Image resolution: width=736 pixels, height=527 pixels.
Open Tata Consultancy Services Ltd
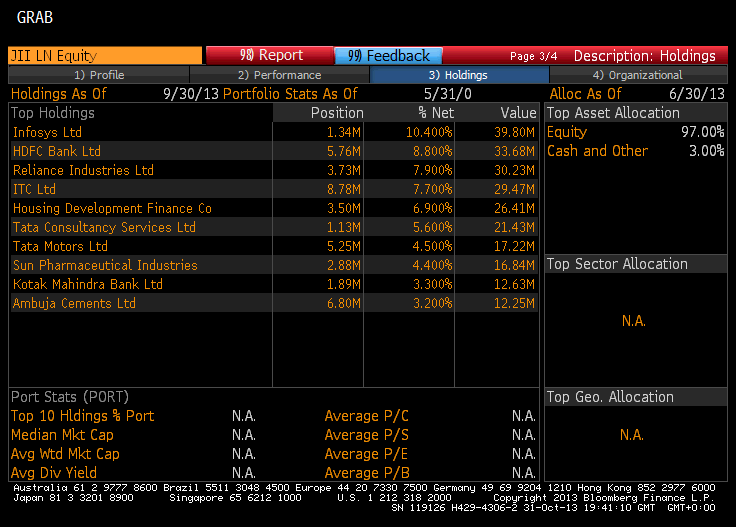[x=104, y=227]
